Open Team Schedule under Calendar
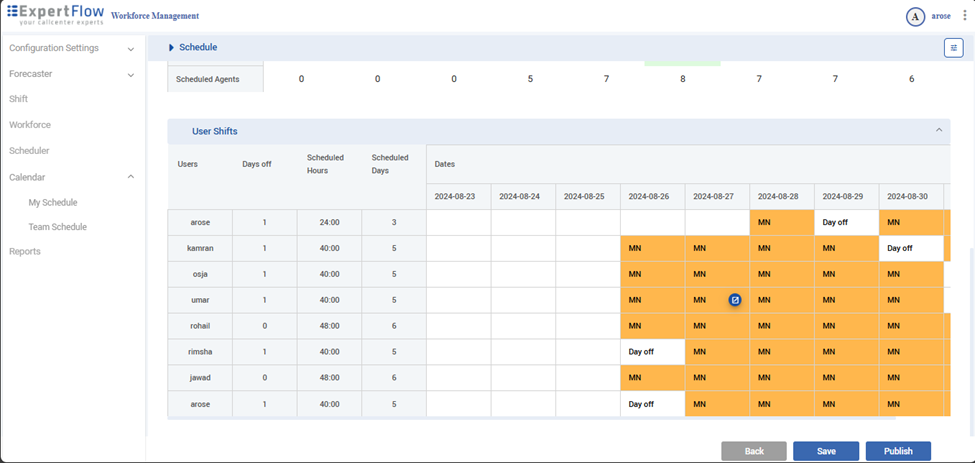Screen dimensions: 975x463 [57, 227]
